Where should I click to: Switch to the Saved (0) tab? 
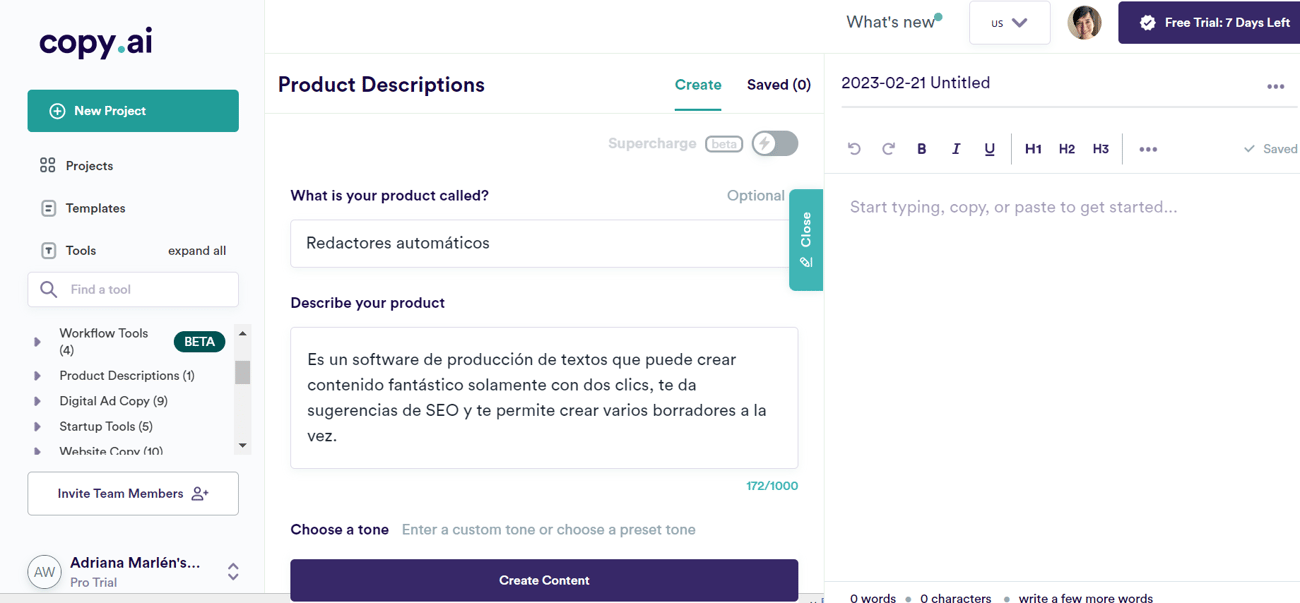[x=778, y=85]
